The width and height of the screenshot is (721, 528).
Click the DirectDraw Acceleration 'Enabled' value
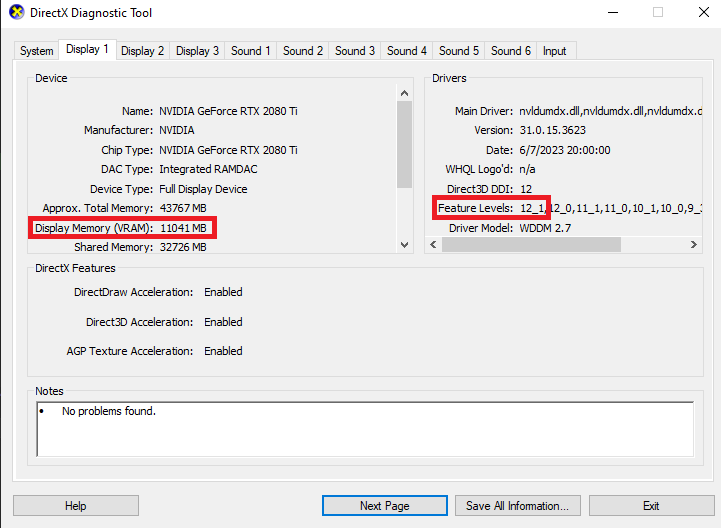point(223,292)
